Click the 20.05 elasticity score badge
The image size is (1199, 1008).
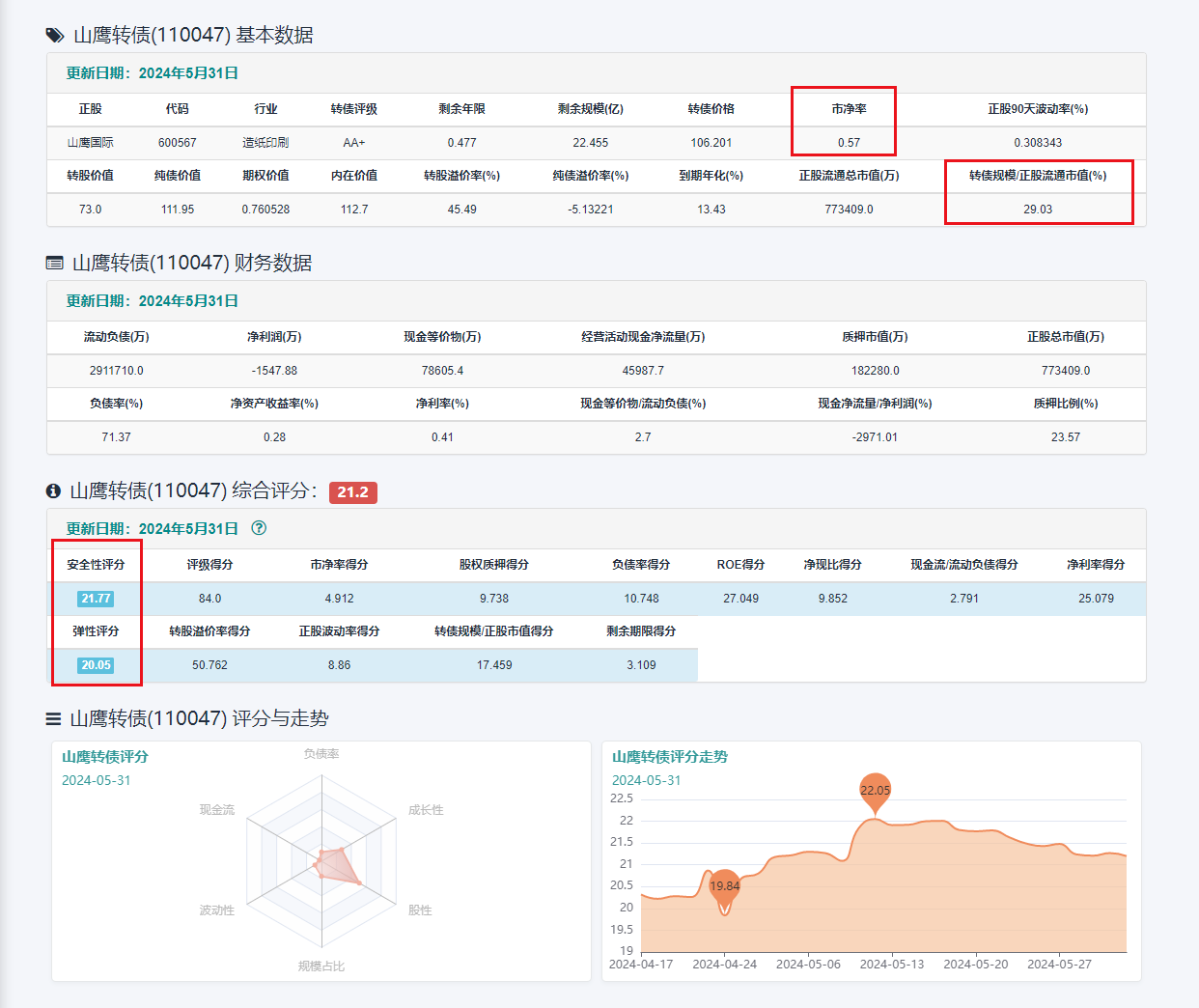[96, 665]
